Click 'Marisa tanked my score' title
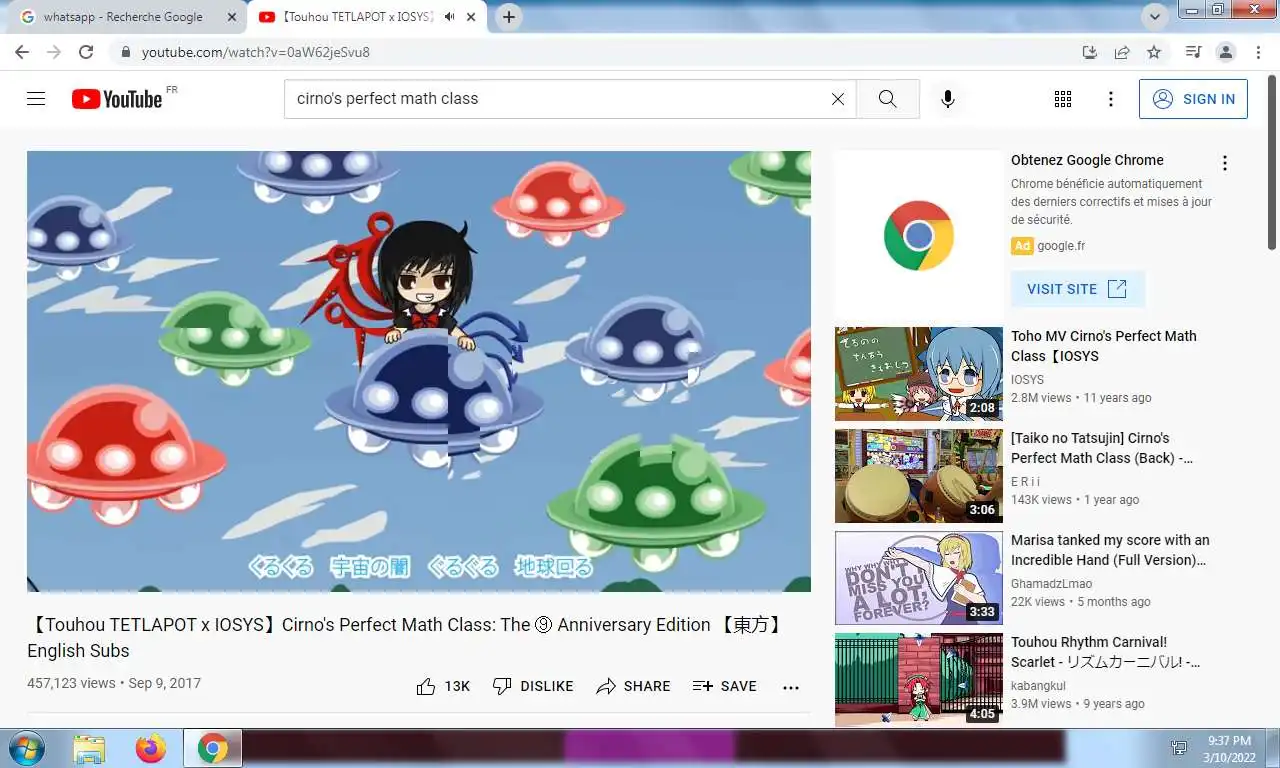 pos(1110,550)
